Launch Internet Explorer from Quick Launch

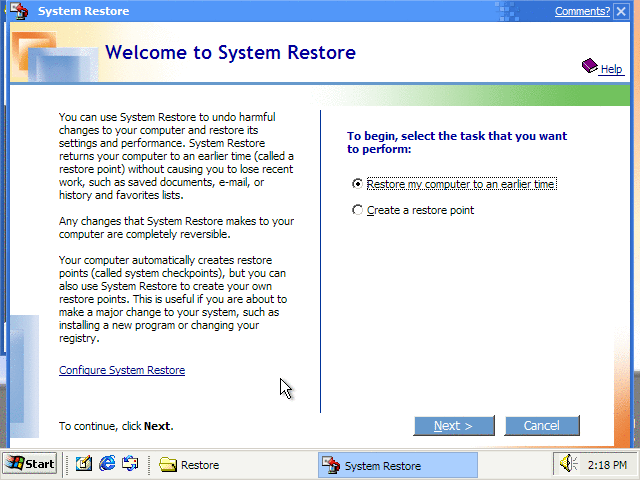[x=107, y=464]
